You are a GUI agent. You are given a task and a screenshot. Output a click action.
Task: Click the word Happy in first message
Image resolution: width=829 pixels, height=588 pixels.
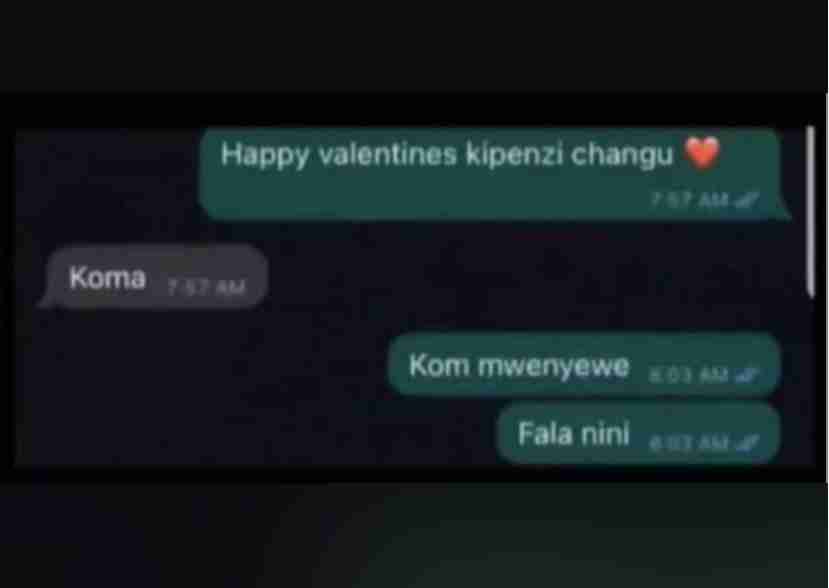tap(264, 155)
